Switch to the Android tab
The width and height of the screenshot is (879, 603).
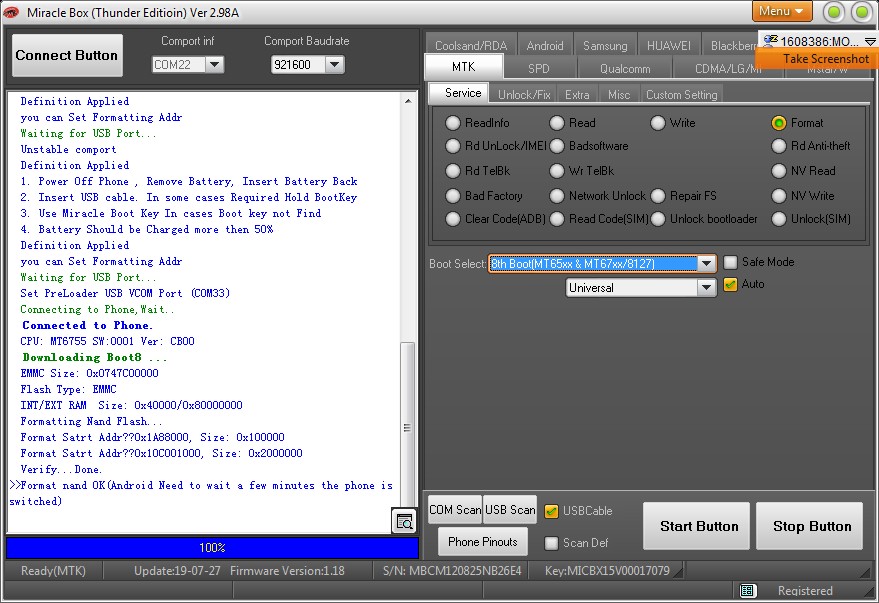pyautogui.click(x=545, y=45)
